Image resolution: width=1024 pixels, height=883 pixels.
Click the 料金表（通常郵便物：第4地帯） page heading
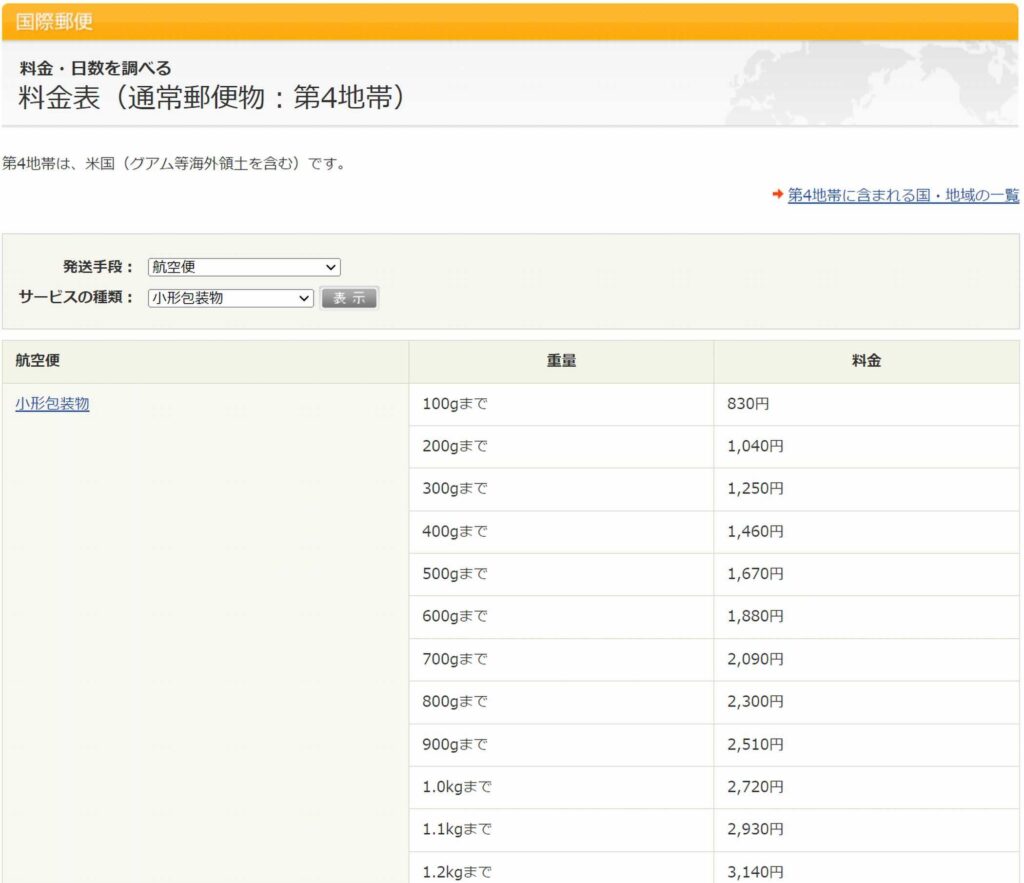[211, 97]
